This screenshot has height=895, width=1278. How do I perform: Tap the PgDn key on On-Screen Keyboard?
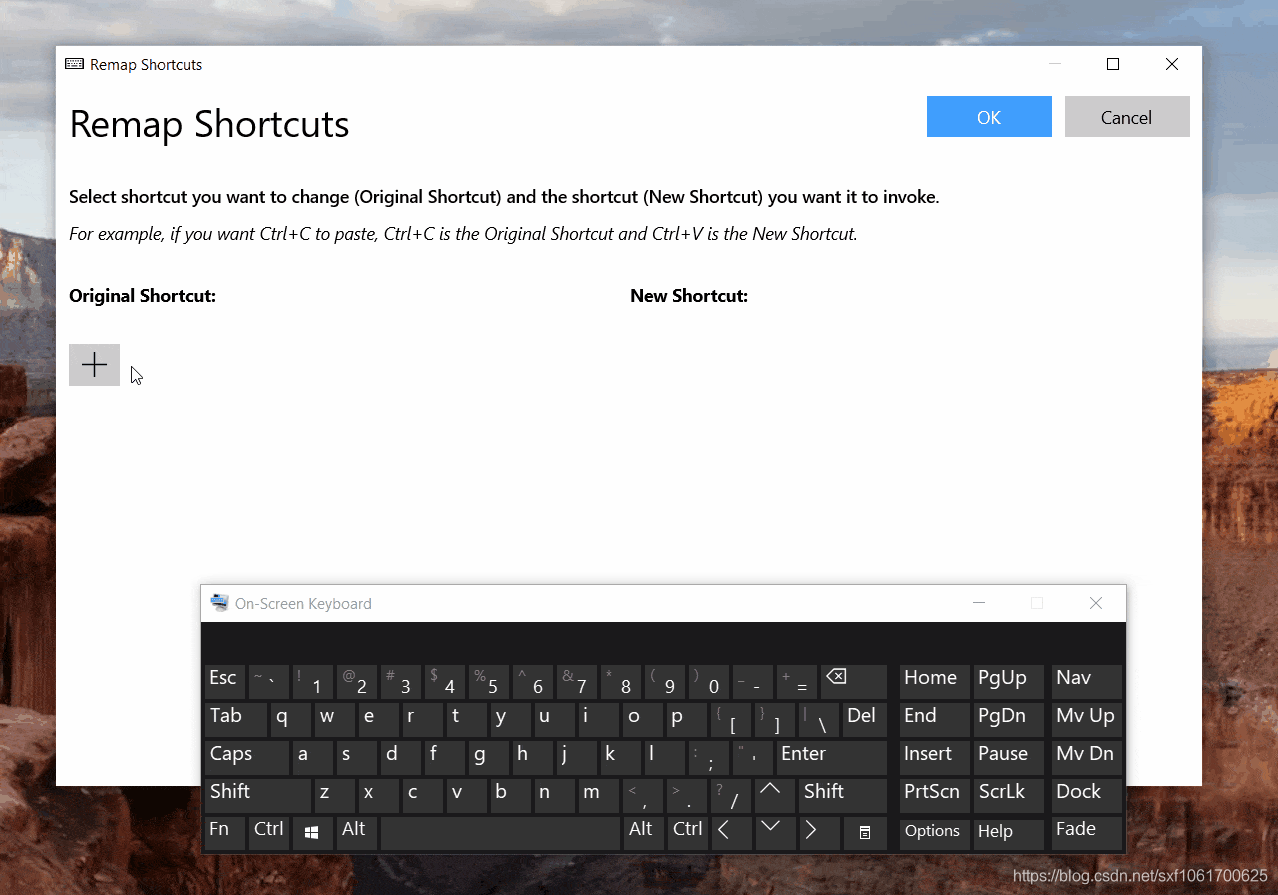pos(1008,719)
